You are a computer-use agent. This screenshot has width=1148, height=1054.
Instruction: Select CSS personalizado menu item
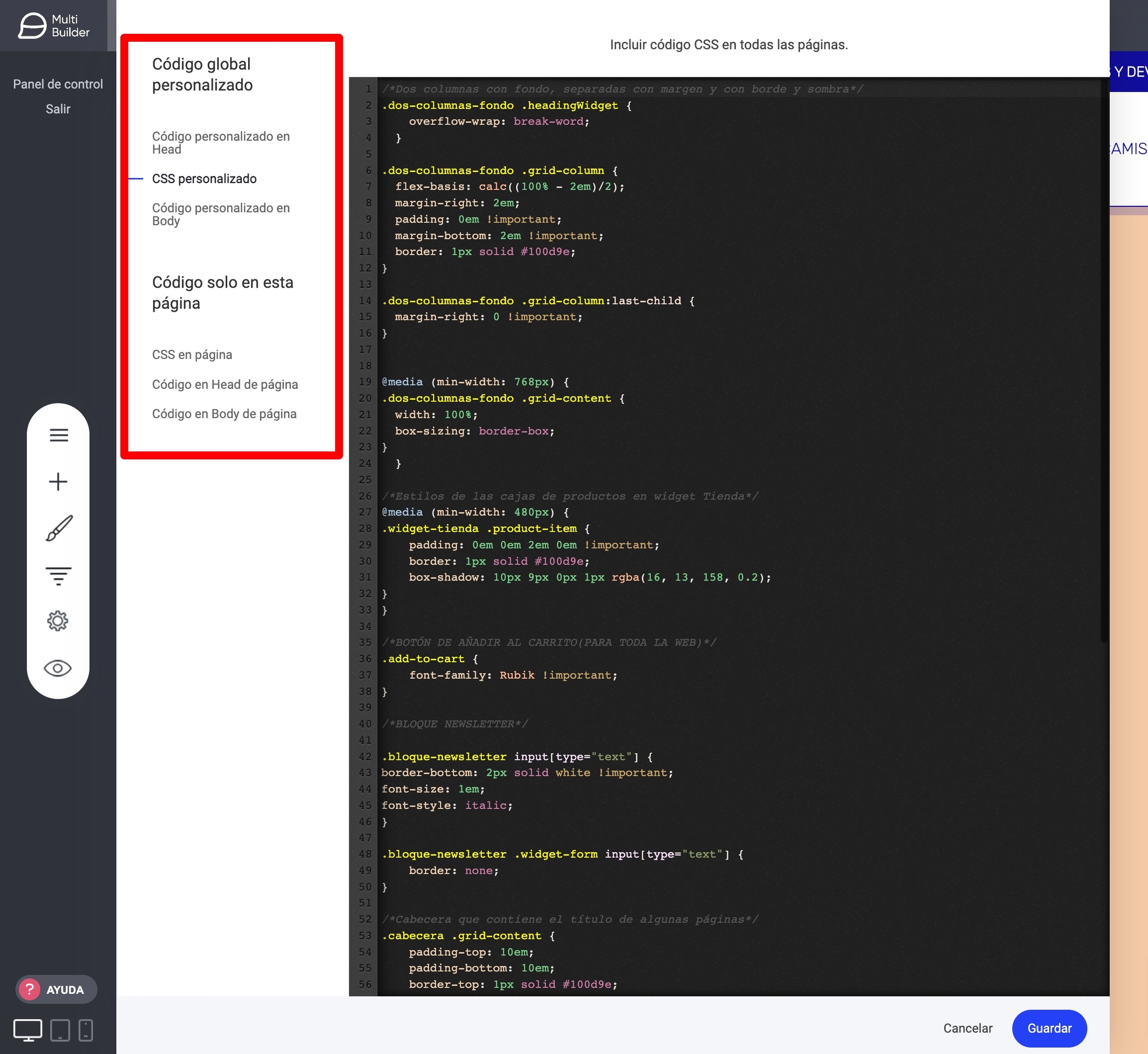(x=204, y=178)
